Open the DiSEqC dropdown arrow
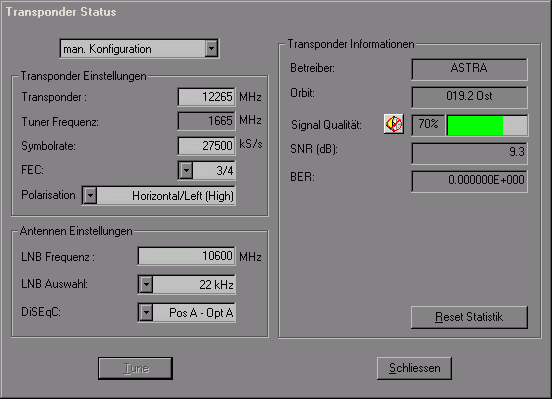The width and height of the screenshot is (552, 399). pos(146,312)
